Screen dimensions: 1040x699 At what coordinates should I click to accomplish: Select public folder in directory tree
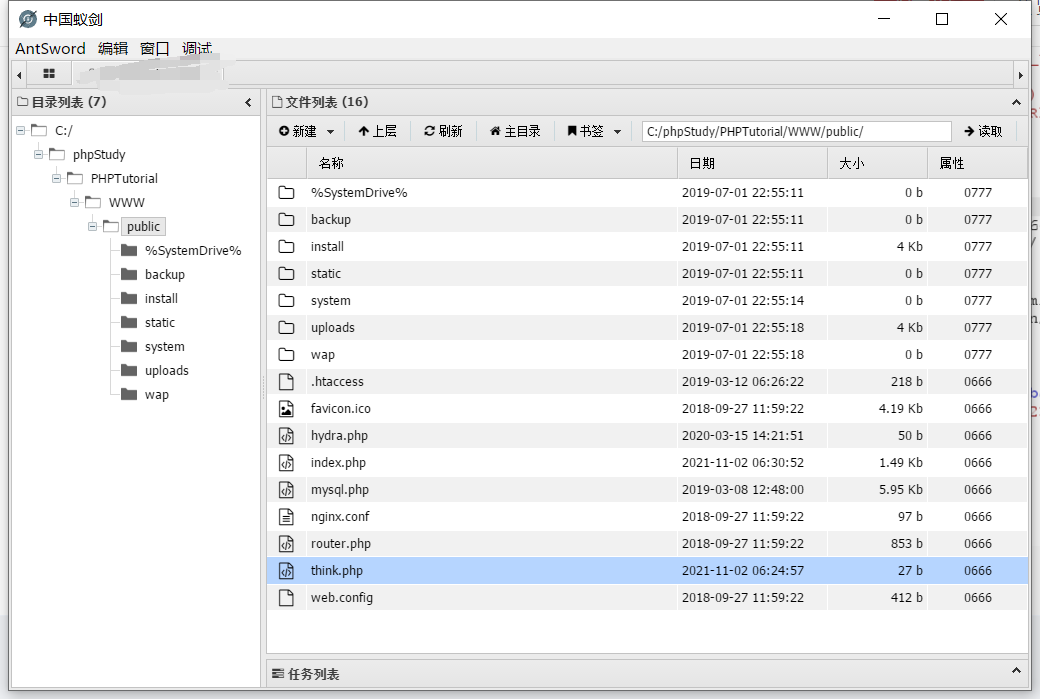[x=143, y=226]
